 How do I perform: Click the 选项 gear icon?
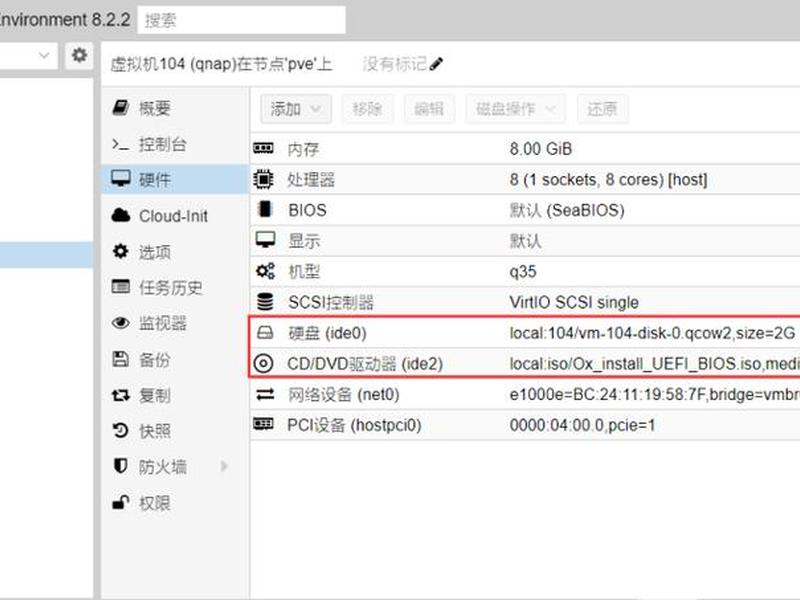click(120, 251)
